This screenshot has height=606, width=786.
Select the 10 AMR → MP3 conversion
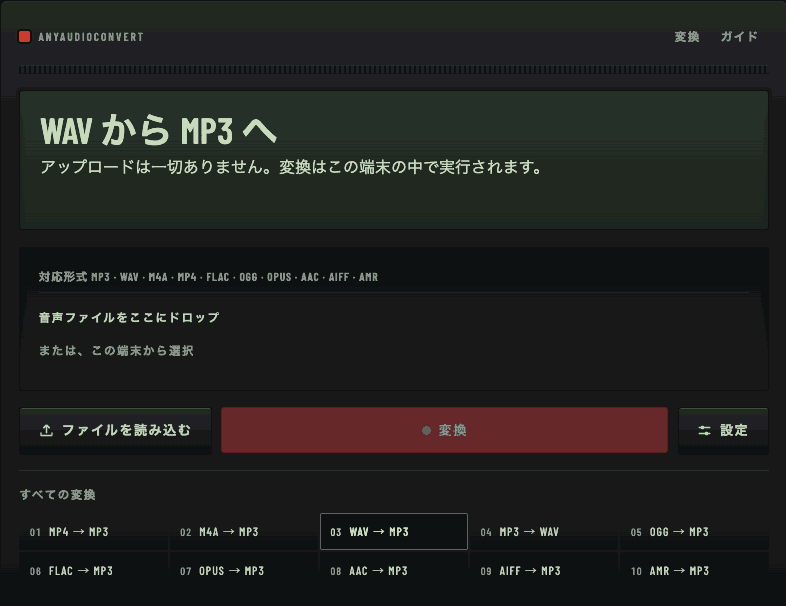tap(694, 571)
